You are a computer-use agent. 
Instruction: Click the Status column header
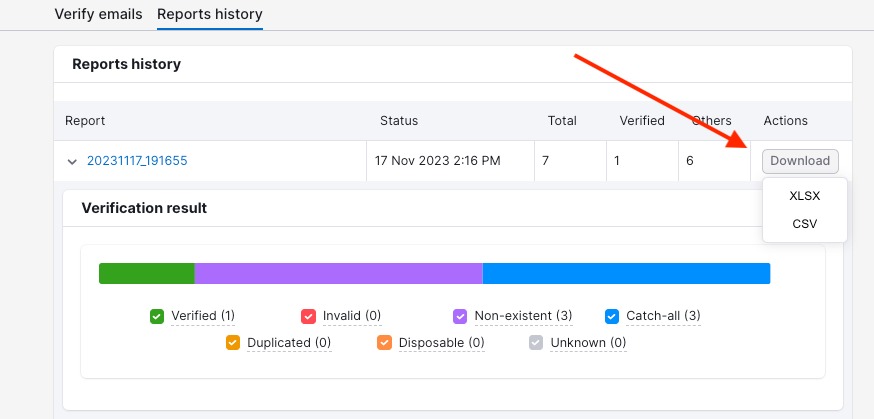[399, 121]
